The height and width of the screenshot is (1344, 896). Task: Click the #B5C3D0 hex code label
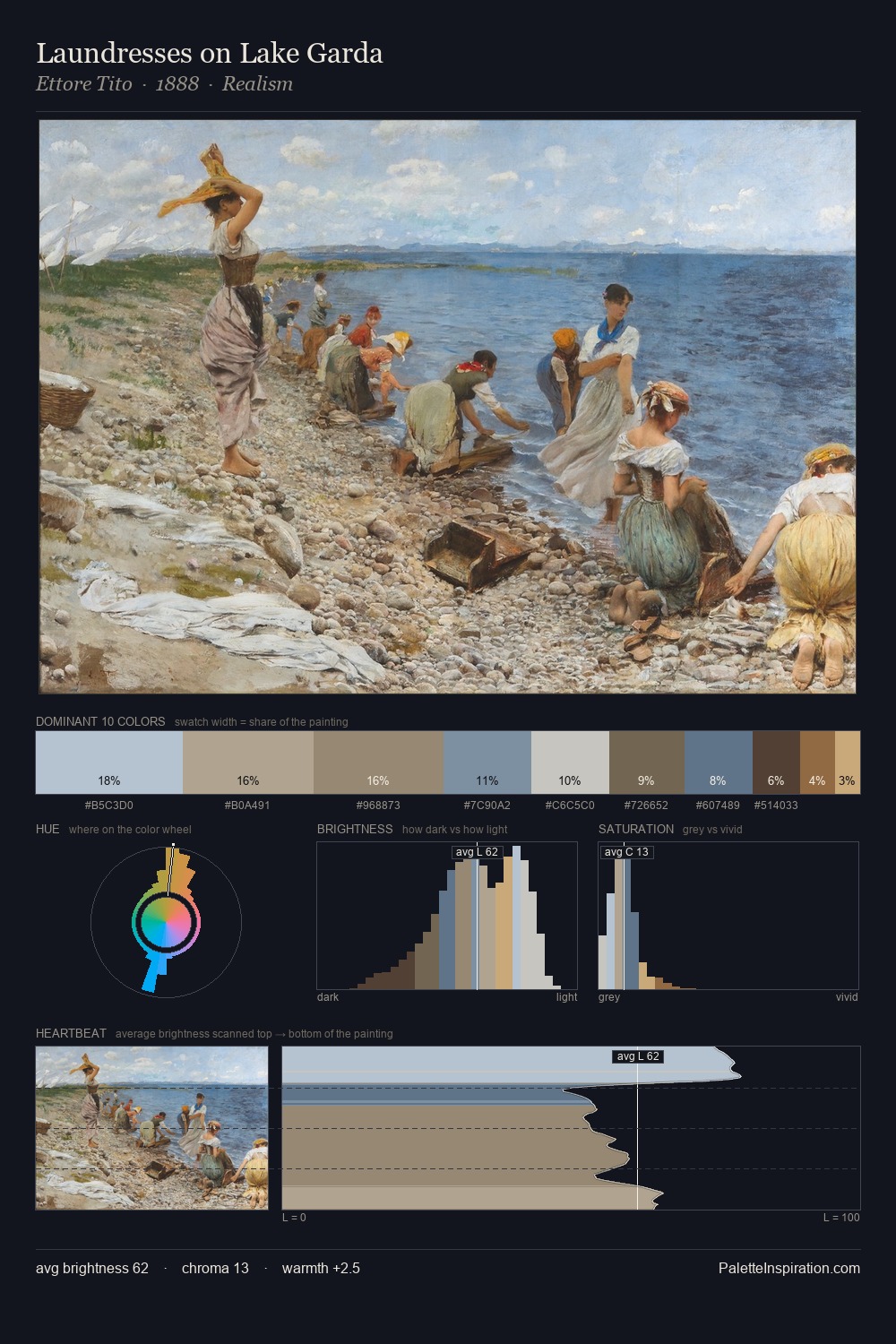tap(109, 806)
